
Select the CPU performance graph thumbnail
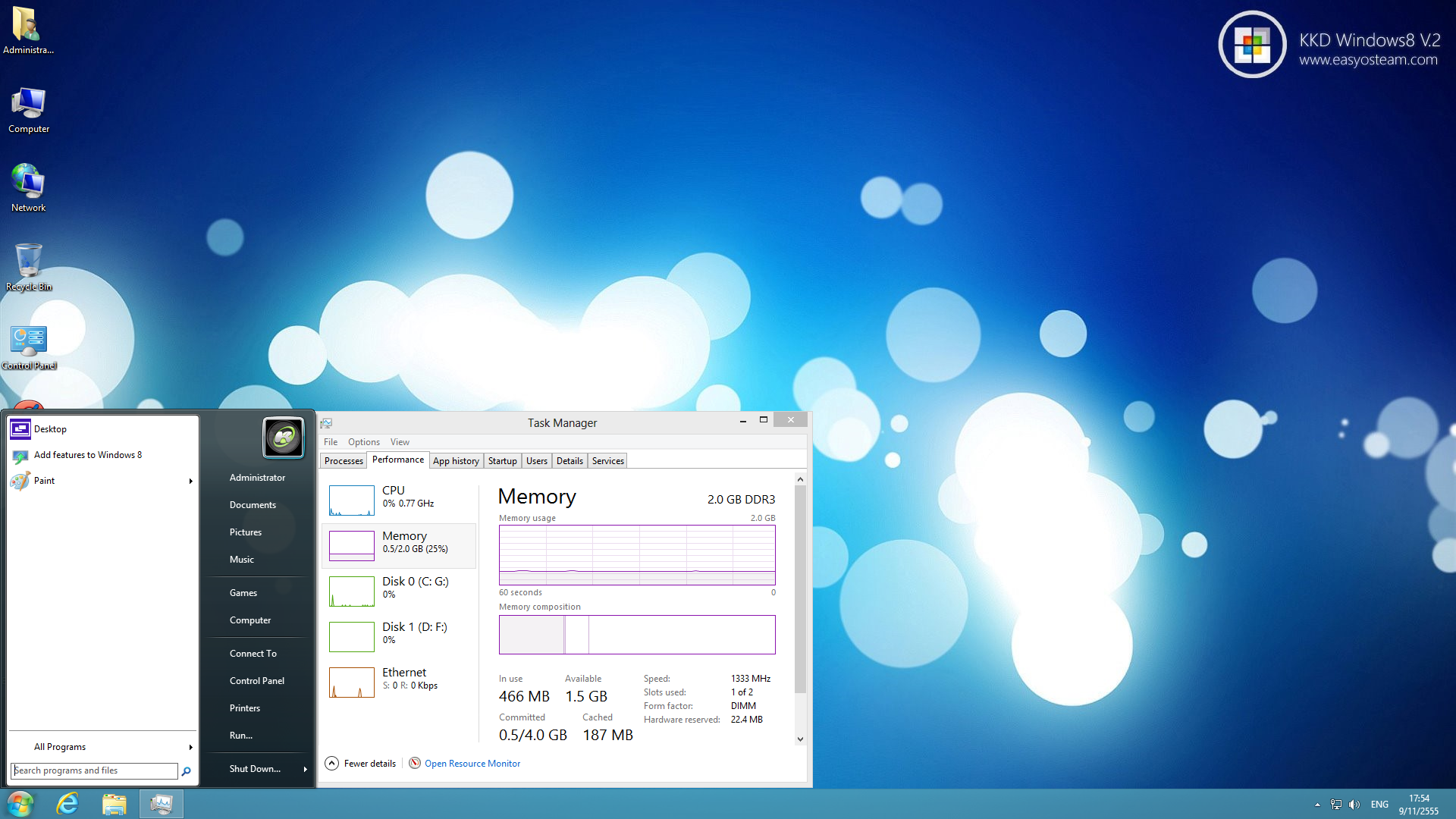coord(351,500)
